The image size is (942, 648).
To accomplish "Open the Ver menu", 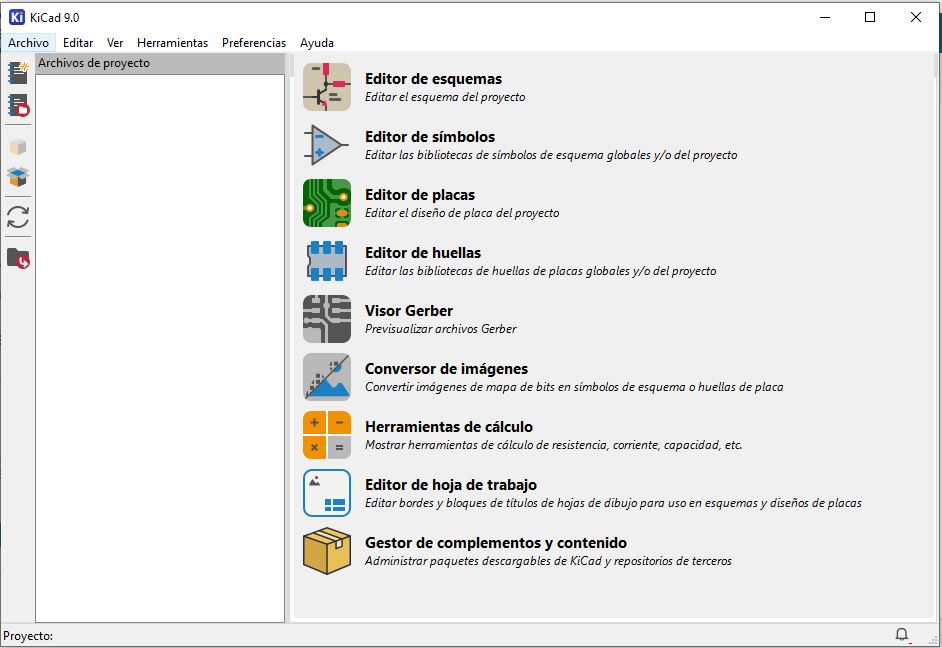I will coord(115,43).
